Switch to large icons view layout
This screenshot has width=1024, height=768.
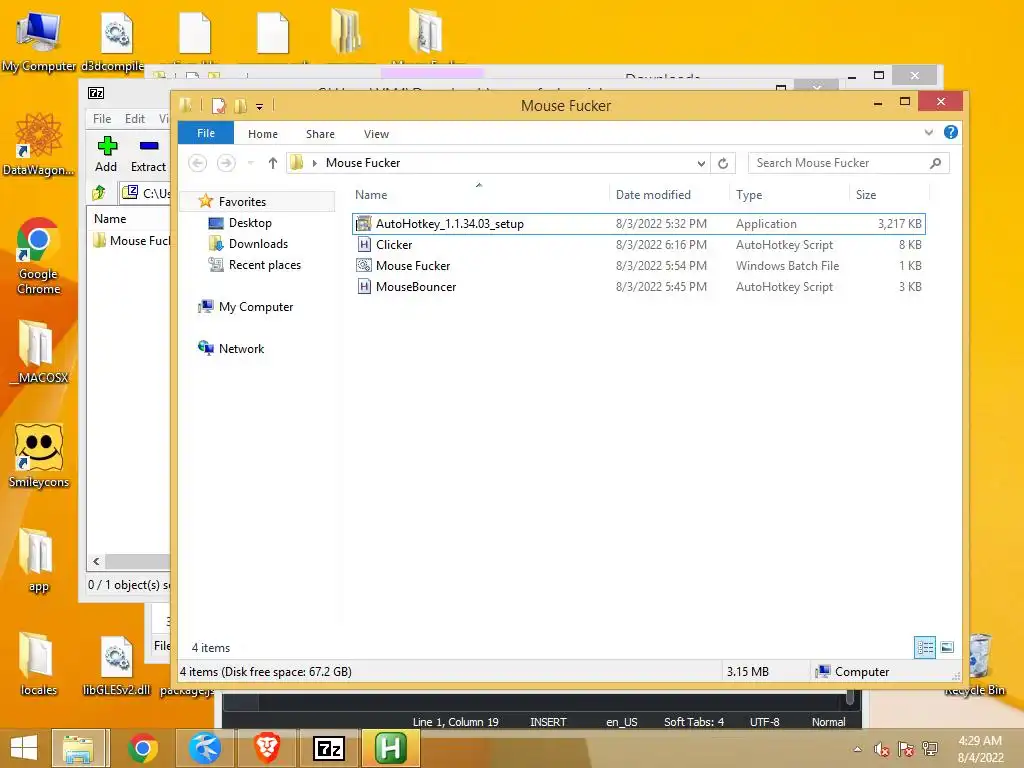947,647
